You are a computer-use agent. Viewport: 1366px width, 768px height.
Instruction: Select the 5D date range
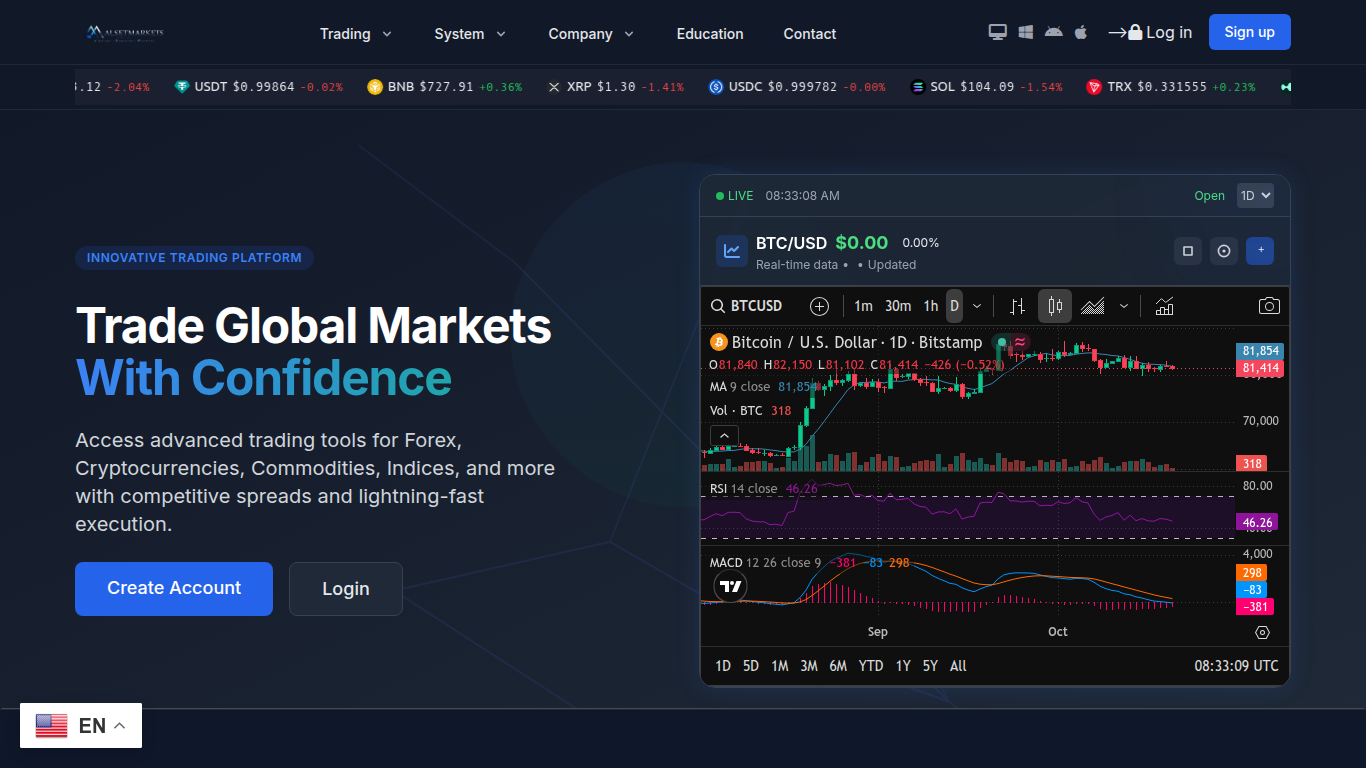click(x=751, y=666)
